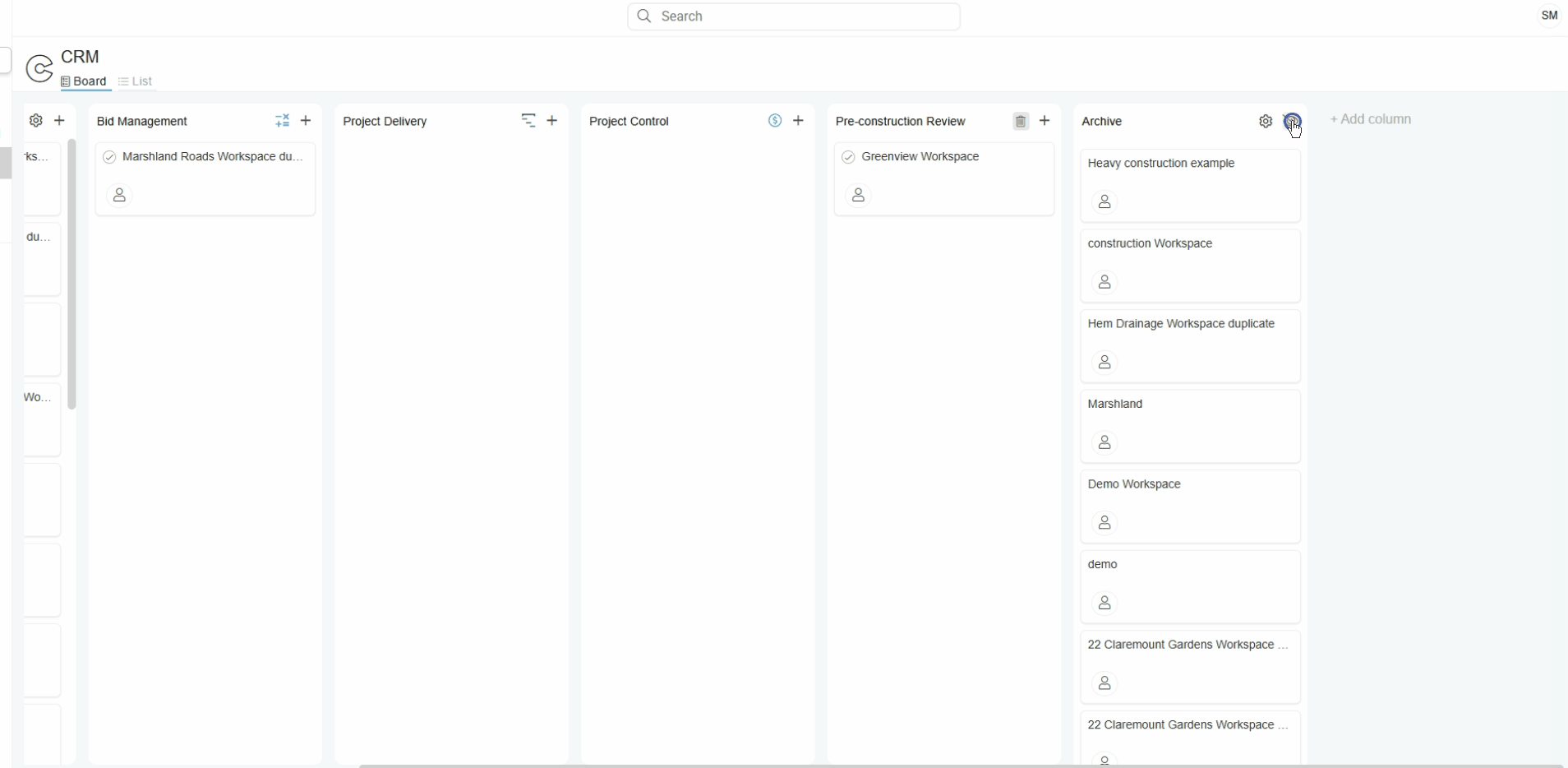The height and width of the screenshot is (768, 1568).
Task: Click into the Search field
Action: click(794, 16)
